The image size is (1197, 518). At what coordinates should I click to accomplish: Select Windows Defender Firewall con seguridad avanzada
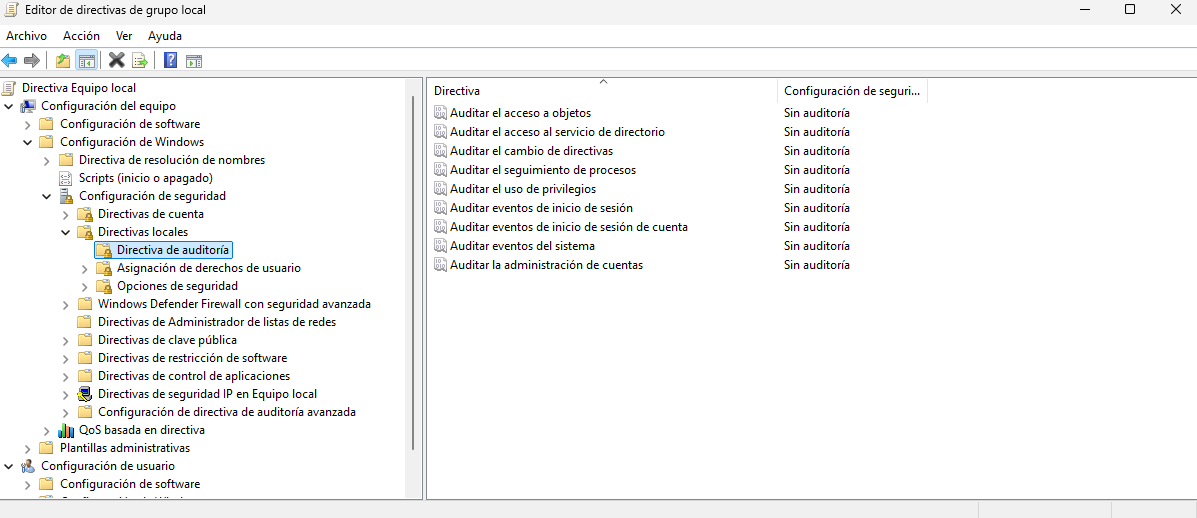point(234,304)
